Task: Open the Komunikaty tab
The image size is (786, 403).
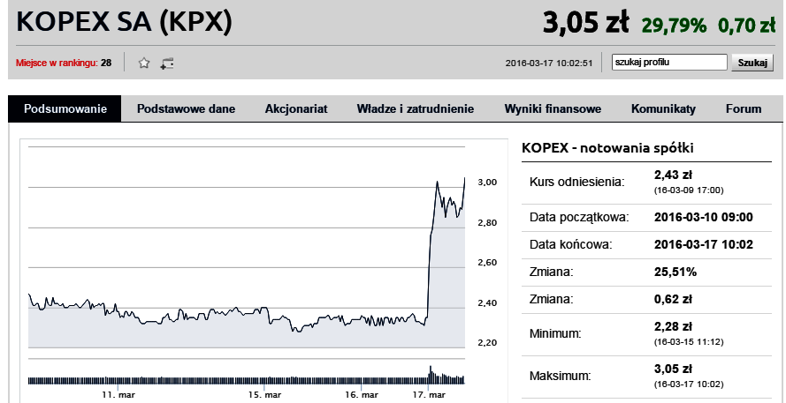Action: click(663, 109)
